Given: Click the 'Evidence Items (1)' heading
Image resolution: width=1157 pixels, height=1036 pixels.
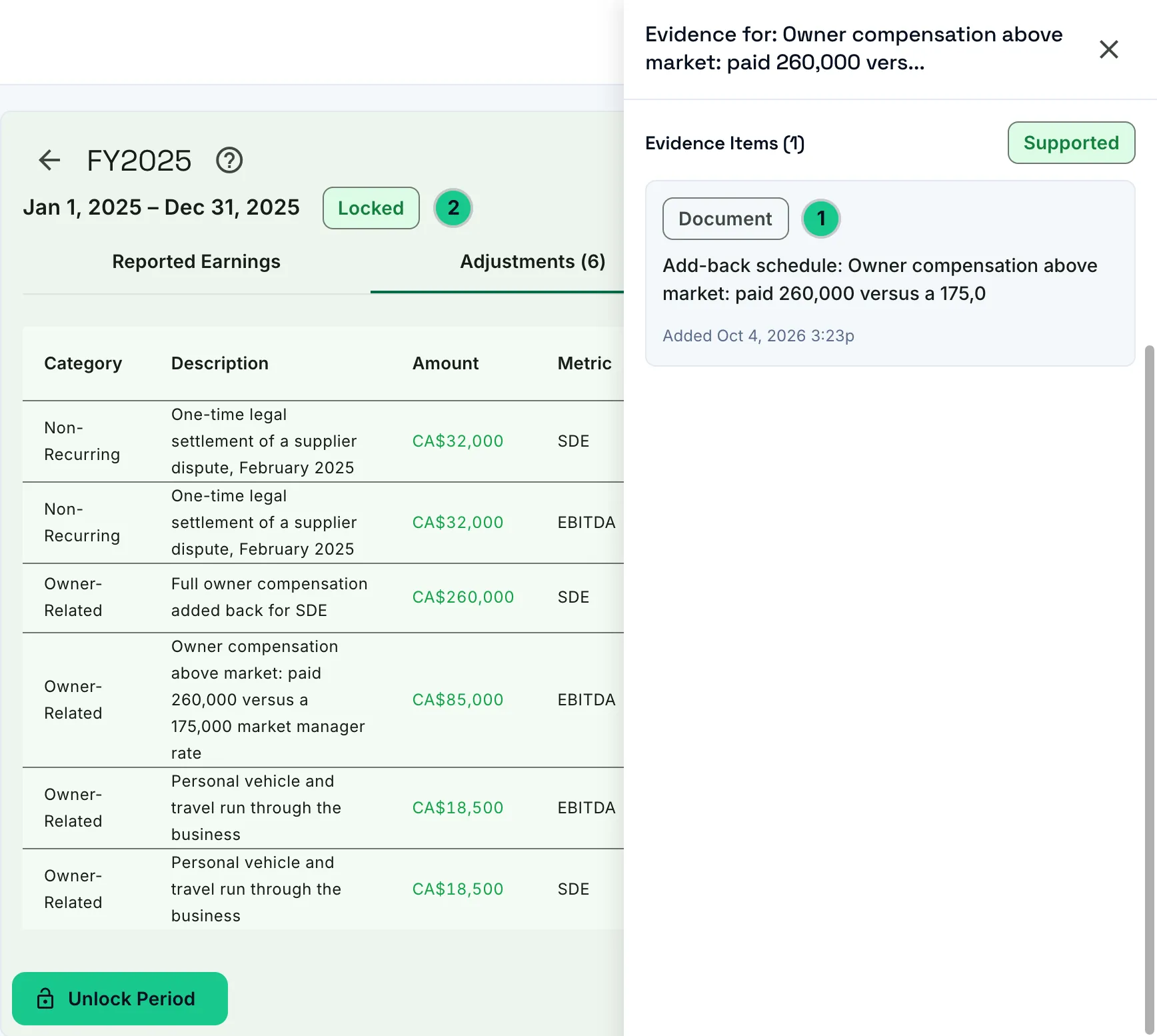Looking at the screenshot, I should pyautogui.click(x=725, y=143).
